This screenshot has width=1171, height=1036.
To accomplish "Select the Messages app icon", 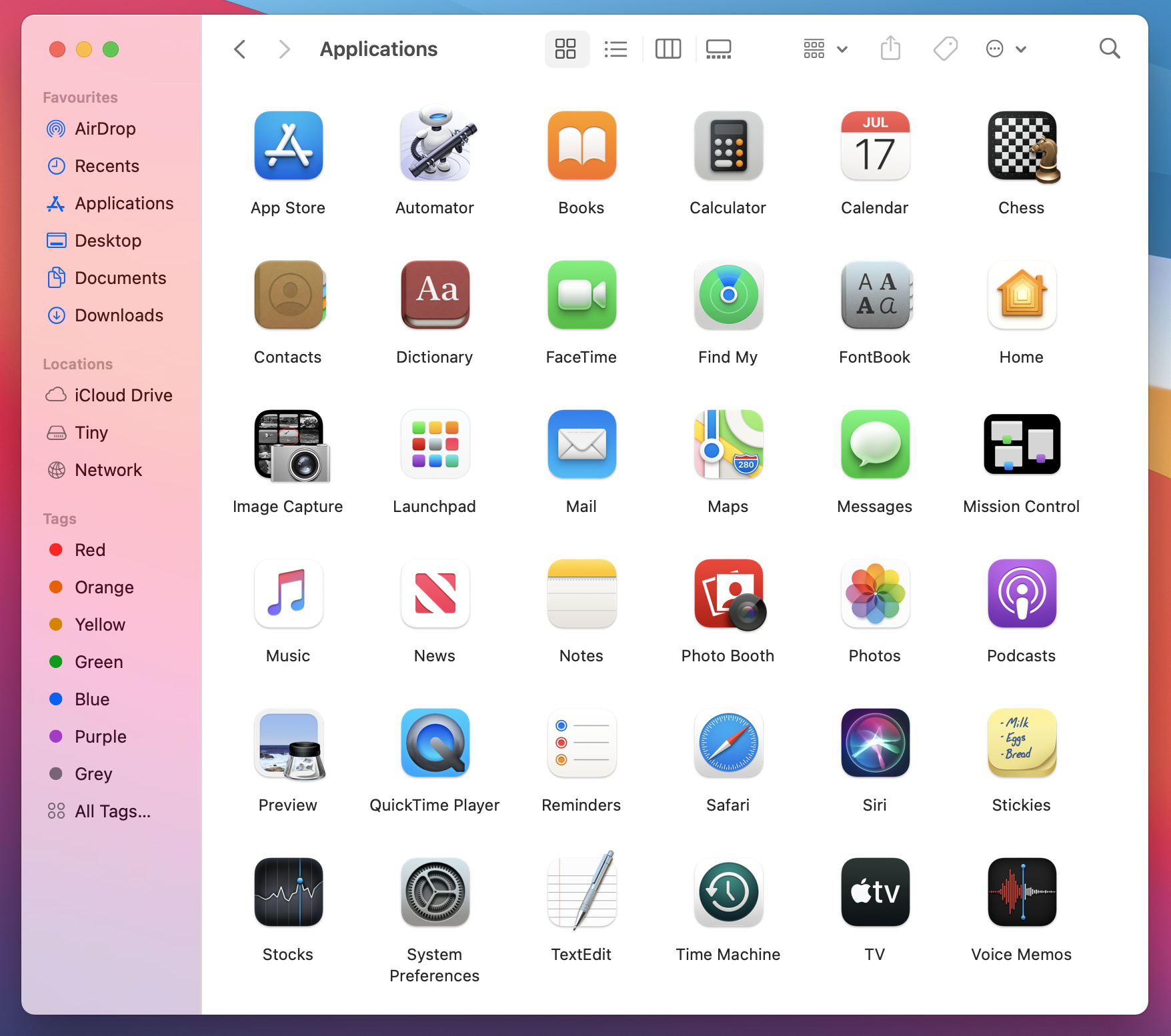I will 875,444.
